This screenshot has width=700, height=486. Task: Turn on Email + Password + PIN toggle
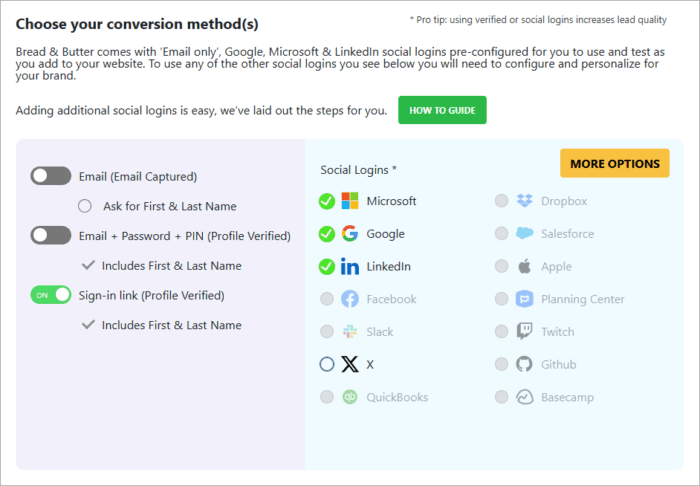coord(51,236)
